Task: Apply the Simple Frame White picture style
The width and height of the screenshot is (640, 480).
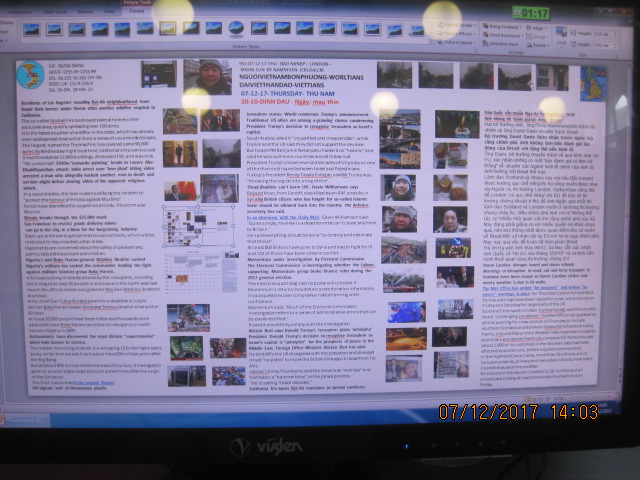Action: [x=31, y=29]
